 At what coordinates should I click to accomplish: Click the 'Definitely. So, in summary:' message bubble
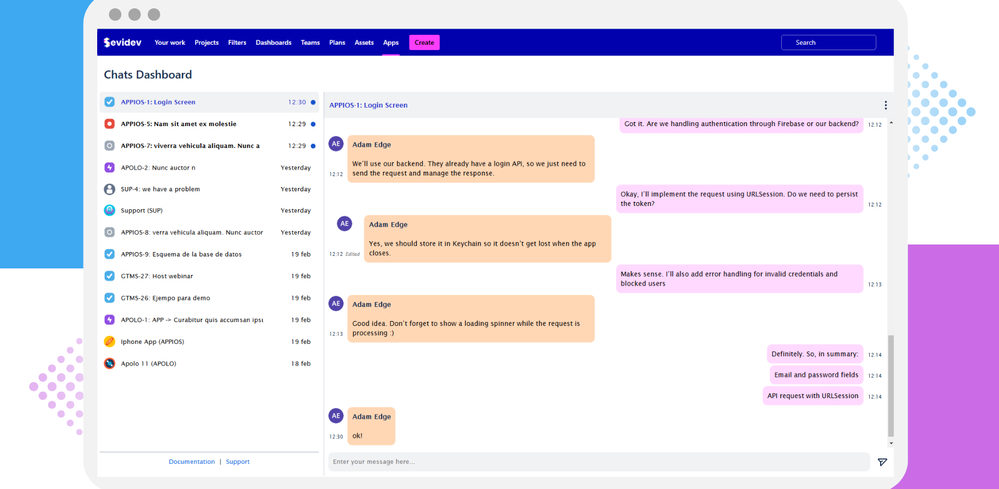pos(815,354)
